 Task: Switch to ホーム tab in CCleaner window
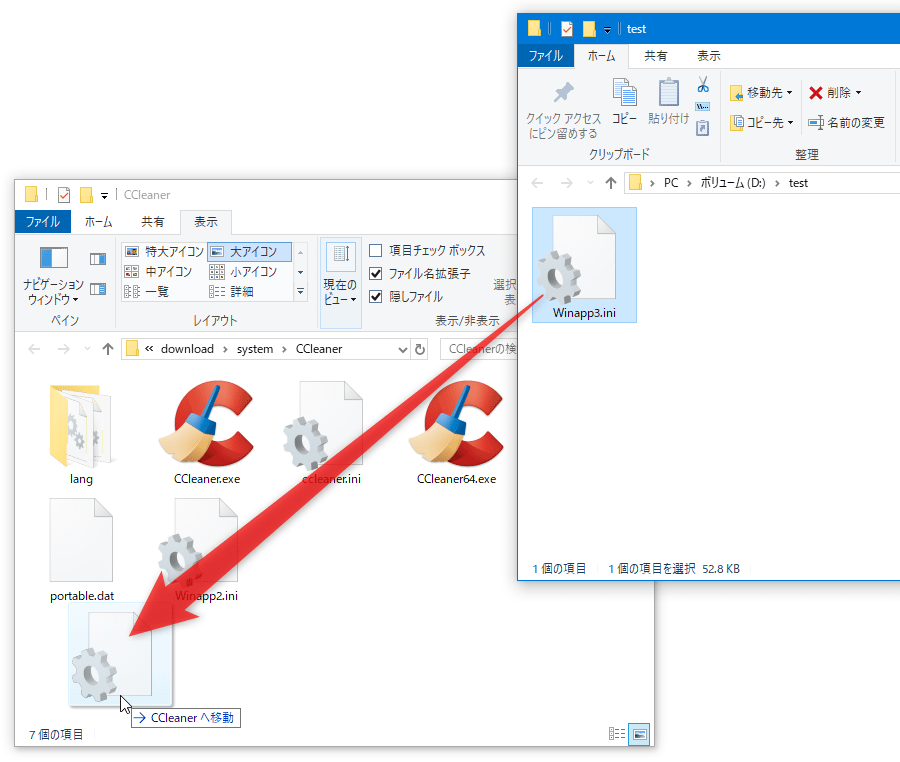99,221
